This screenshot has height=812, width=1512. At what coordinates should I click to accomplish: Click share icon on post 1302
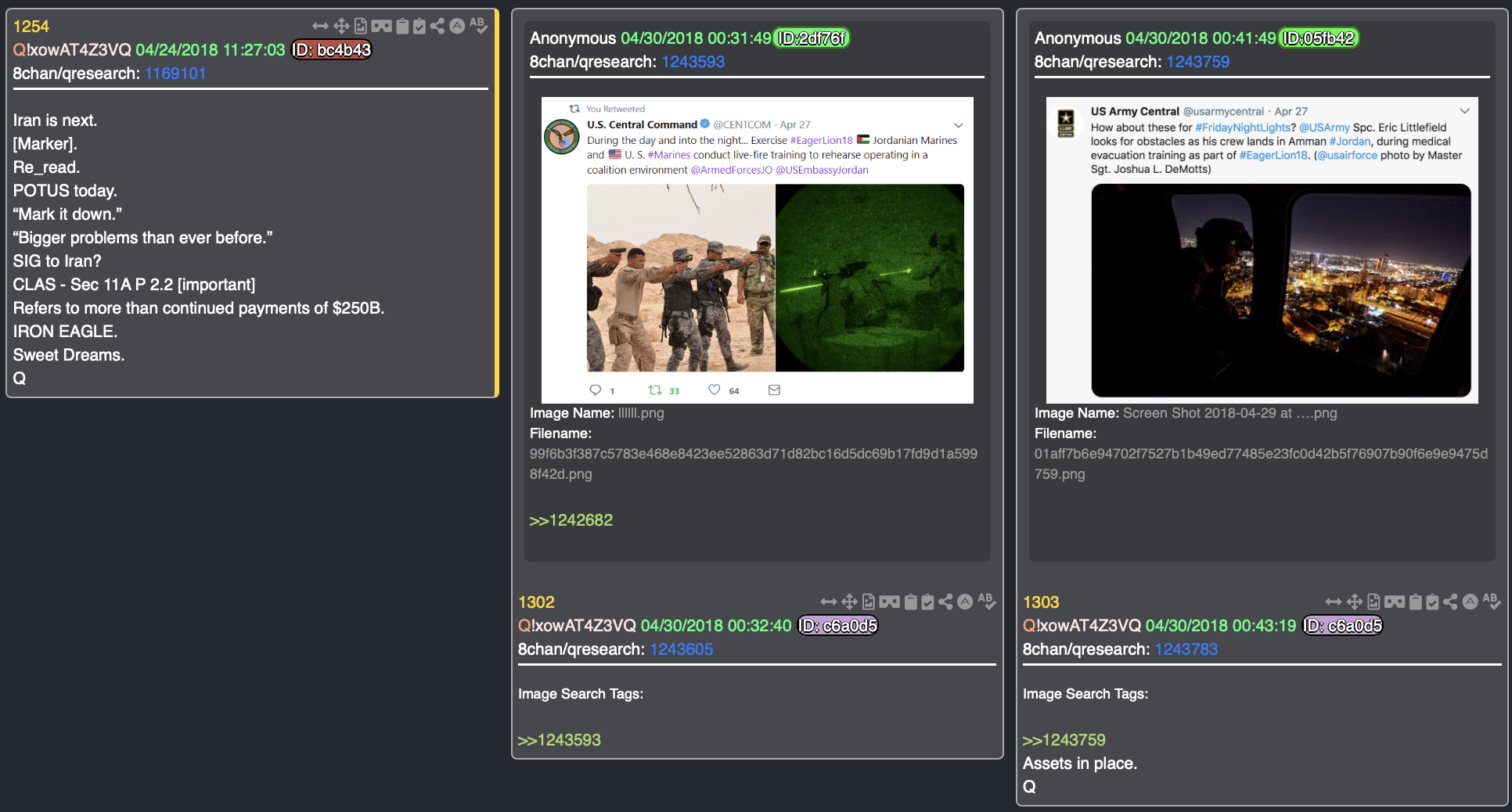pos(945,602)
